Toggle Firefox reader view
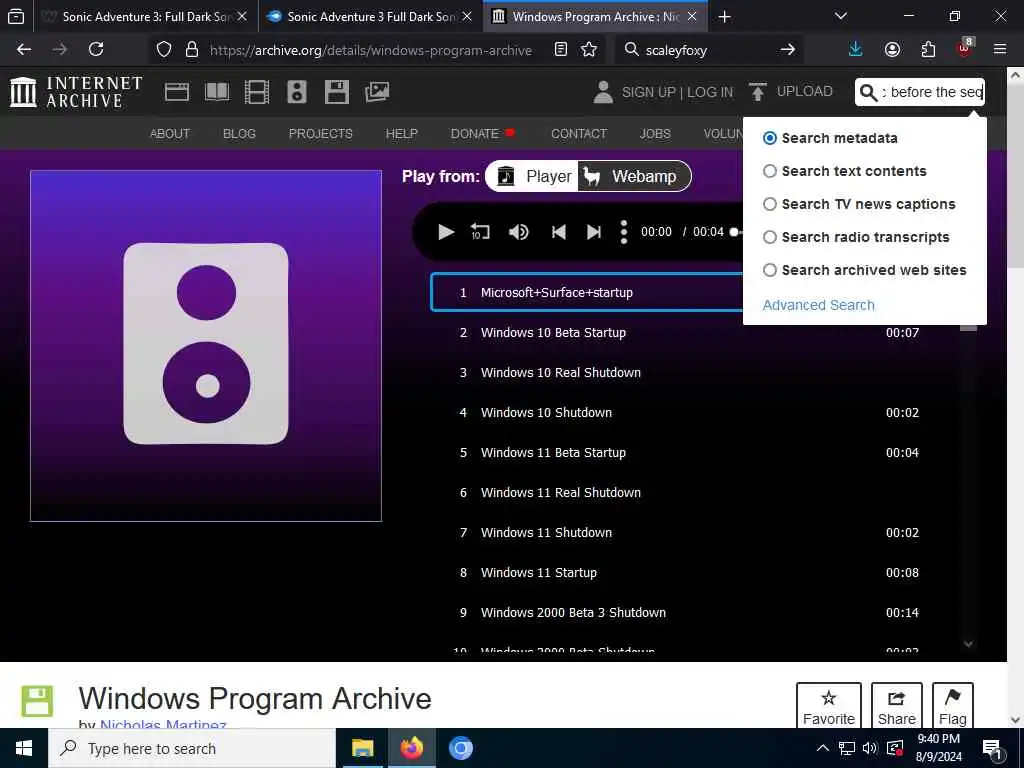This screenshot has width=1024, height=768. click(x=560, y=50)
